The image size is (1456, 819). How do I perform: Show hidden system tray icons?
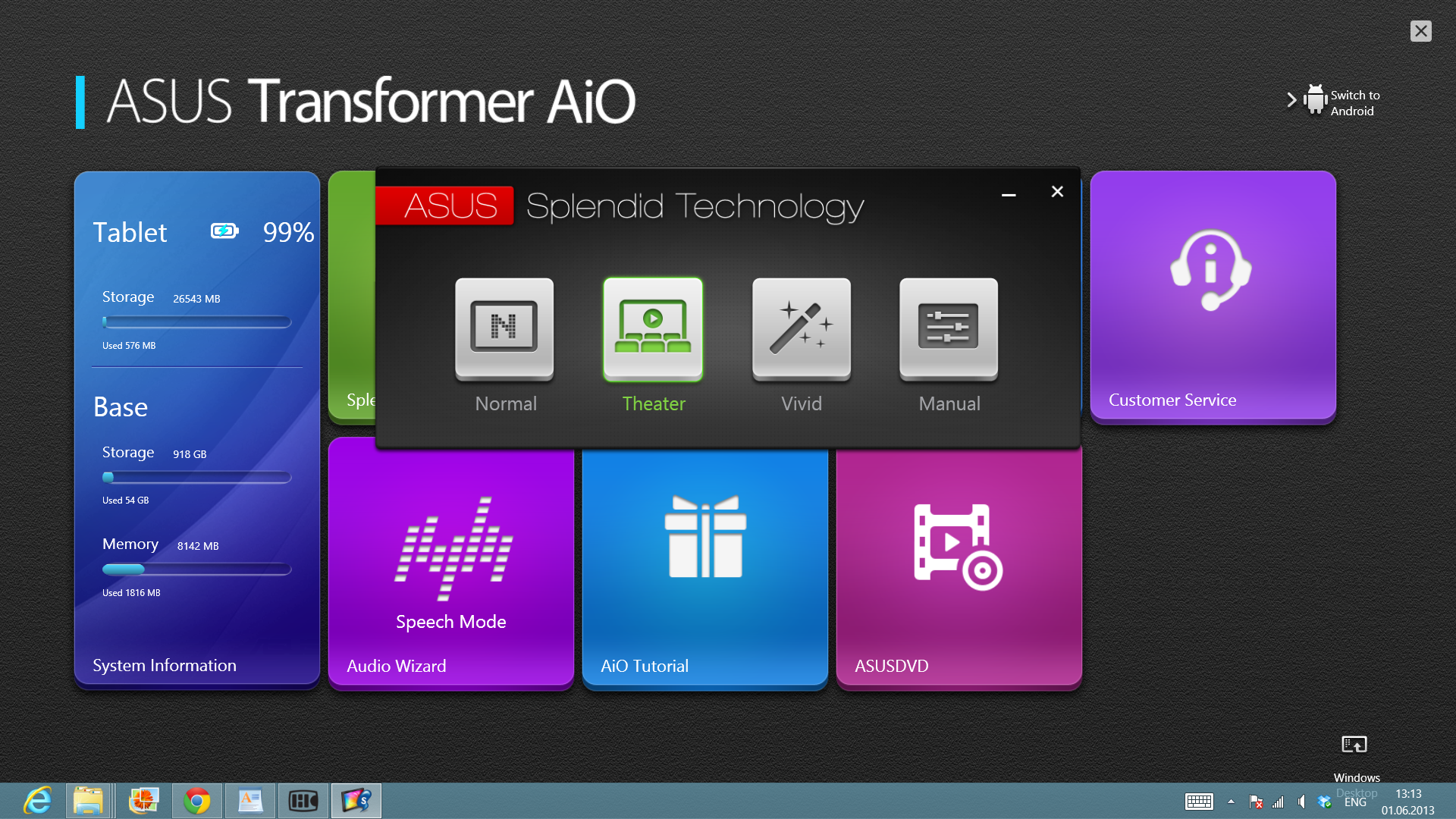click(1231, 802)
